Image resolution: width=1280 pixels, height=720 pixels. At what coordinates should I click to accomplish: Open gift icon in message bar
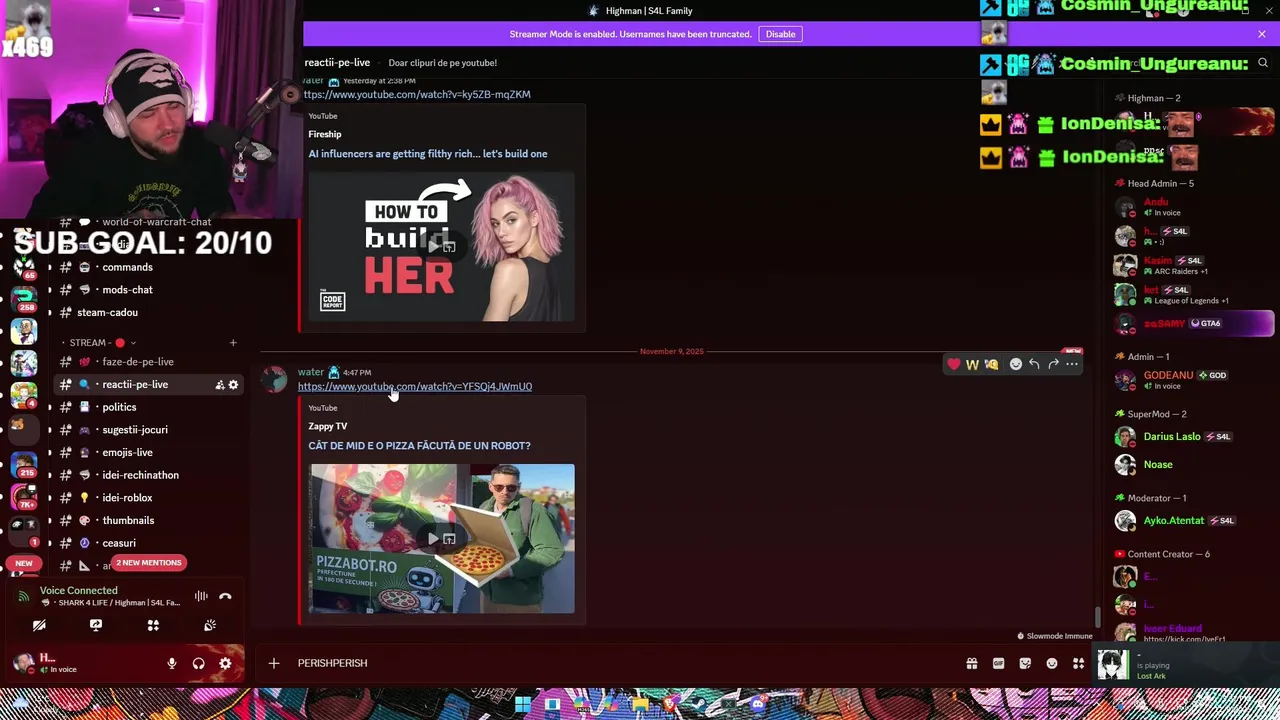click(x=972, y=663)
